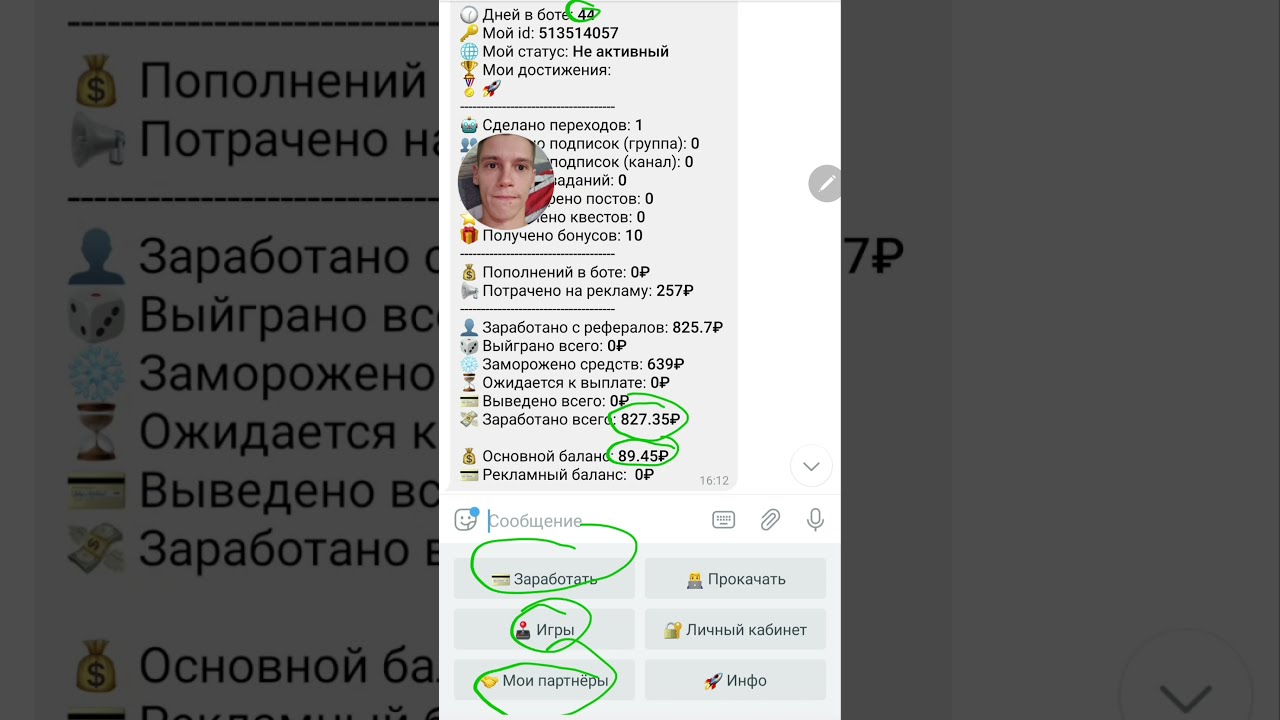Select the Заработать keyboard button
Viewport: 1280px width, 720px height.
[544, 579]
